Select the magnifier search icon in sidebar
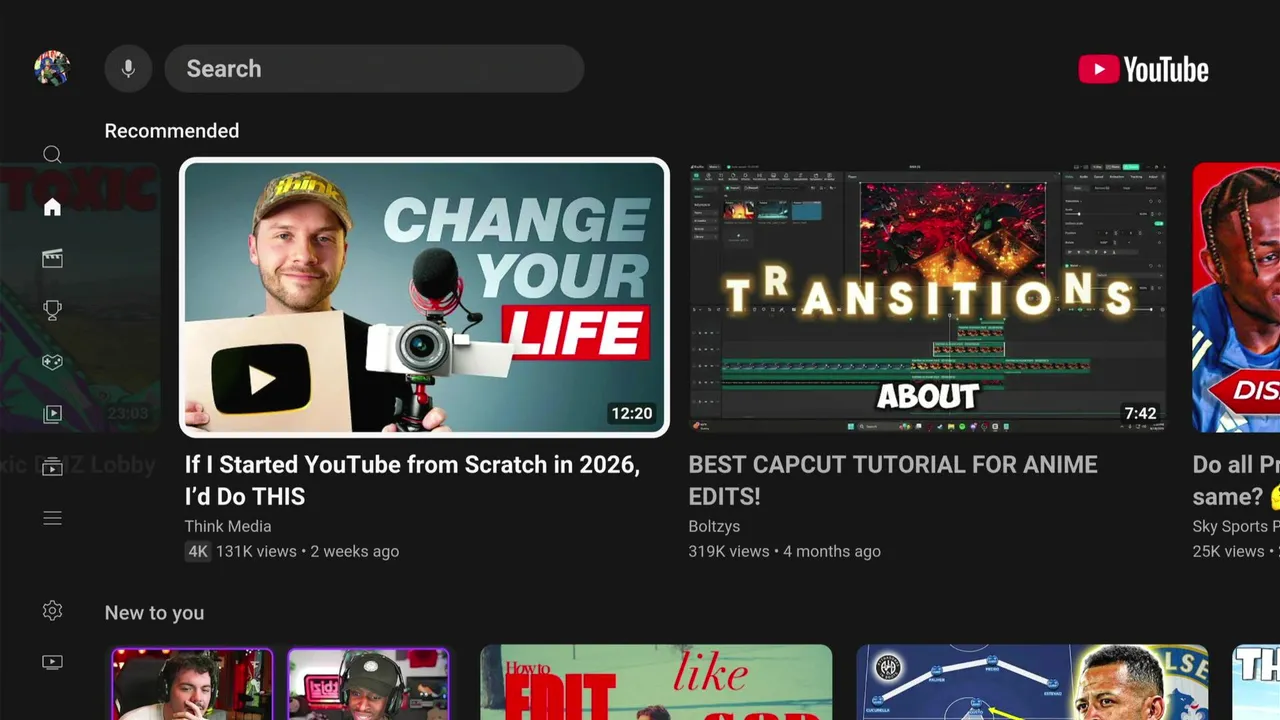The height and width of the screenshot is (720, 1280). [52, 154]
